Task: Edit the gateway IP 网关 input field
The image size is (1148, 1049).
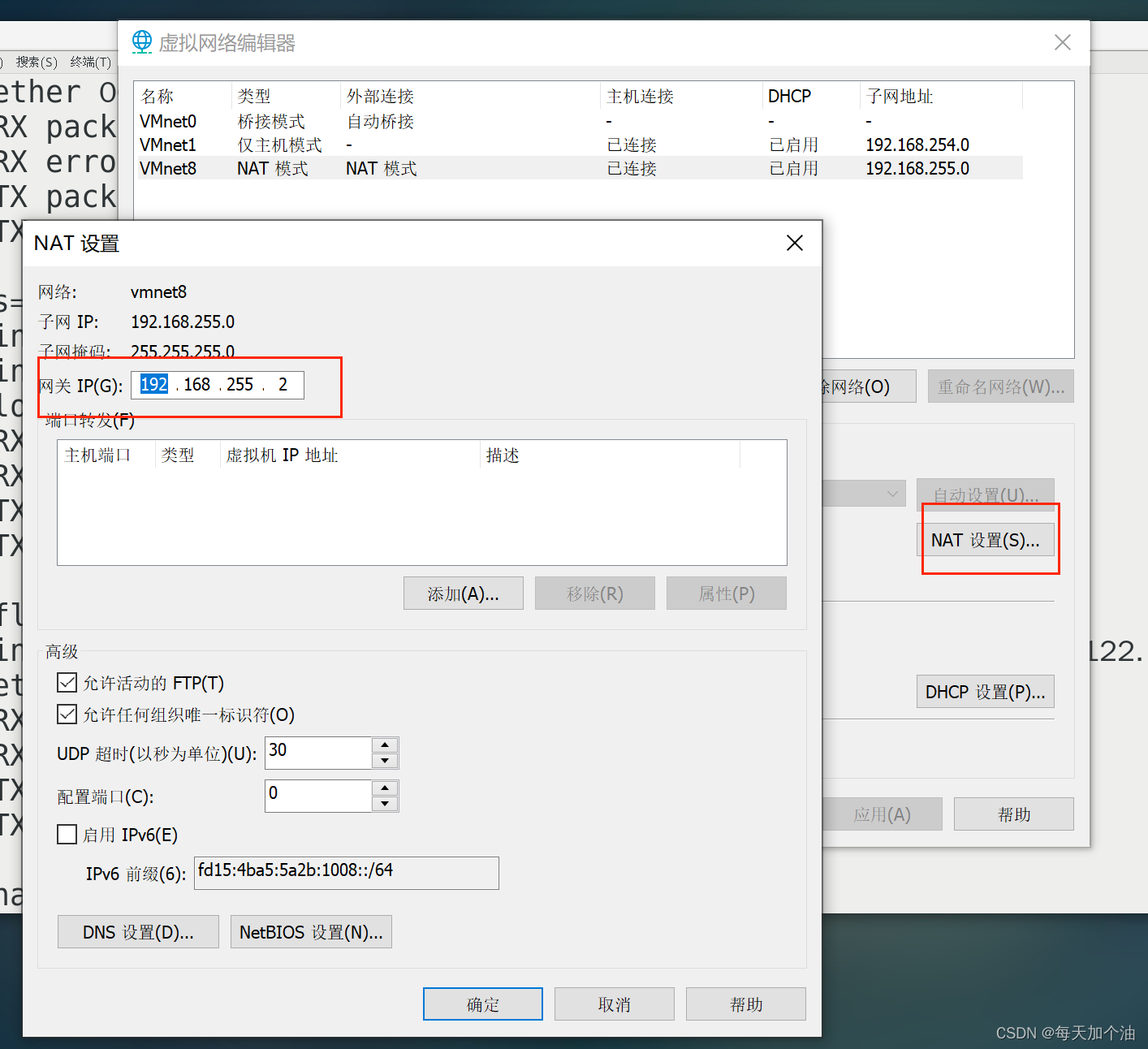Action: tap(217, 384)
